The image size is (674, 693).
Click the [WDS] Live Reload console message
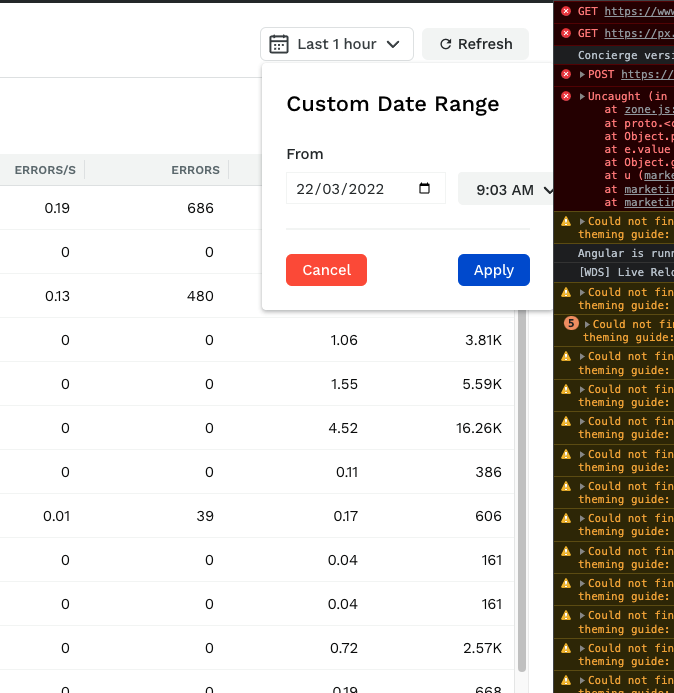point(614,272)
